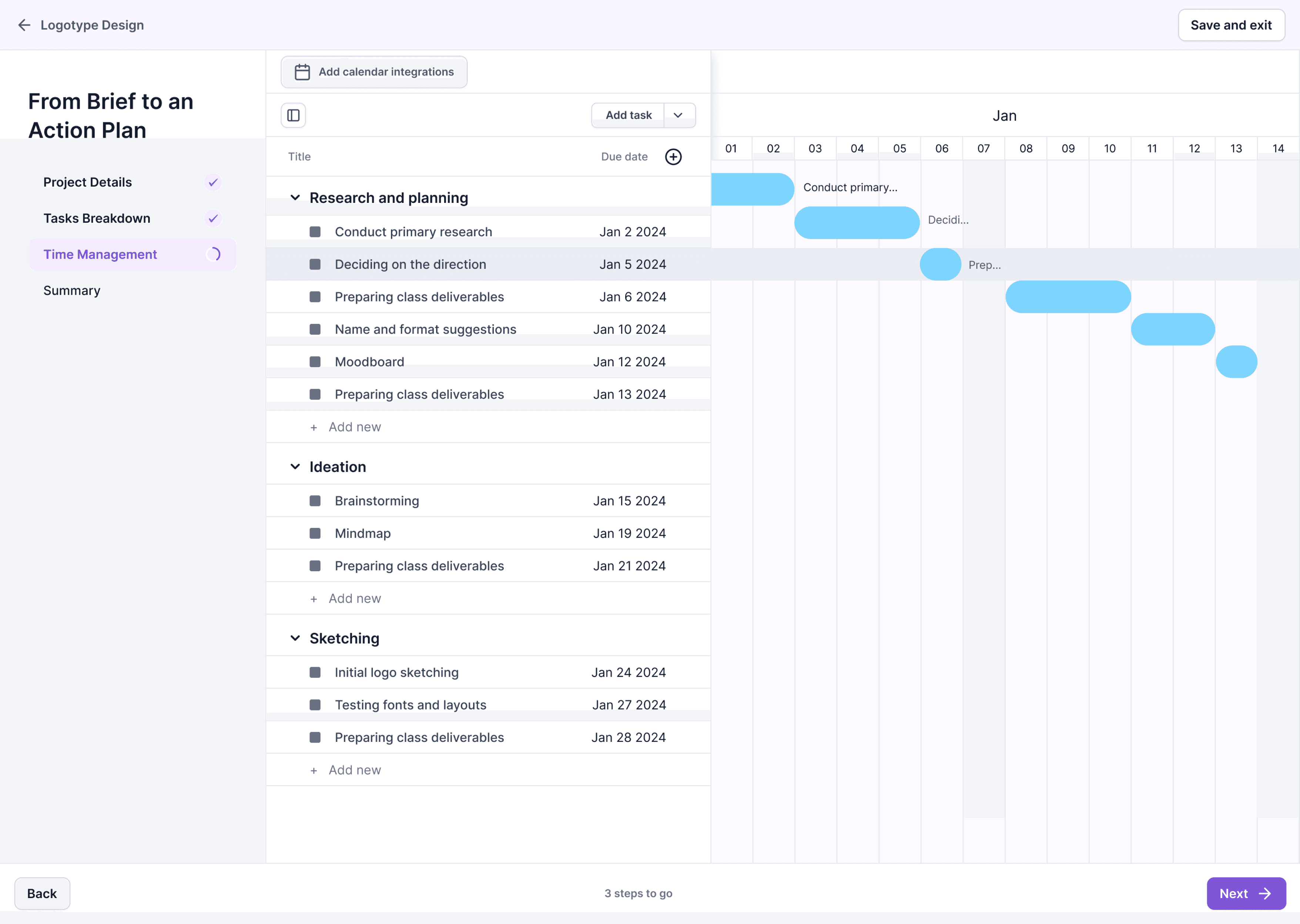Click the Jan 10 2024 due date field

629,329
